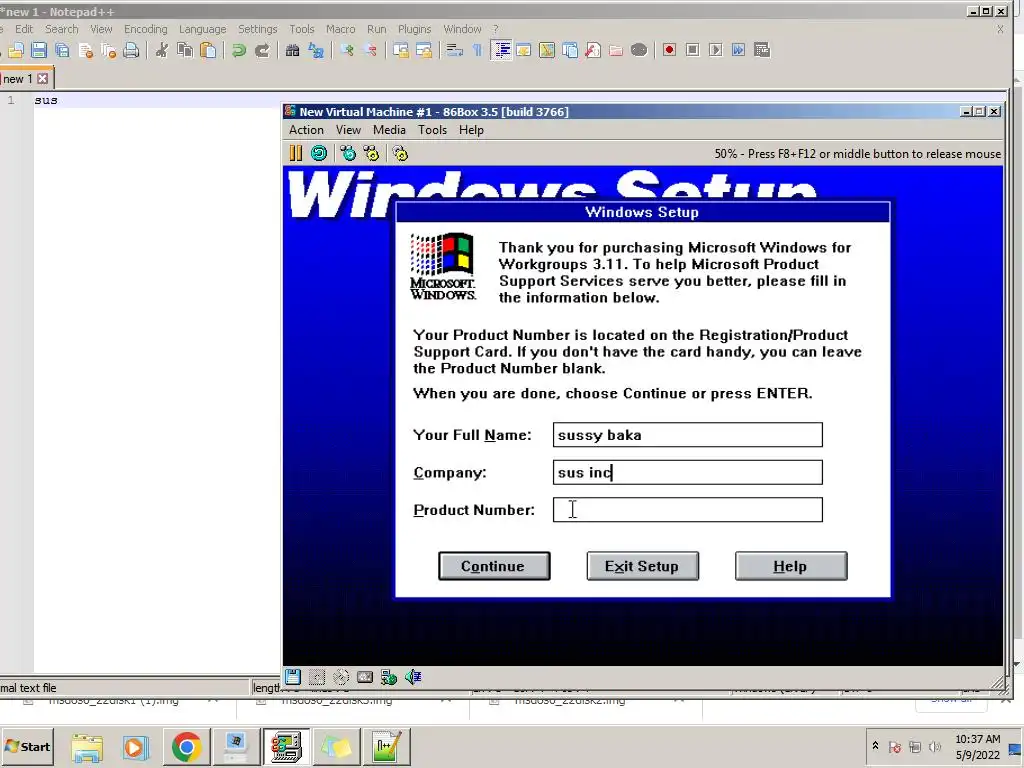Click the network status icon in 86Box
Viewport: 1024px width, 768px height.
[x=389, y=677]
